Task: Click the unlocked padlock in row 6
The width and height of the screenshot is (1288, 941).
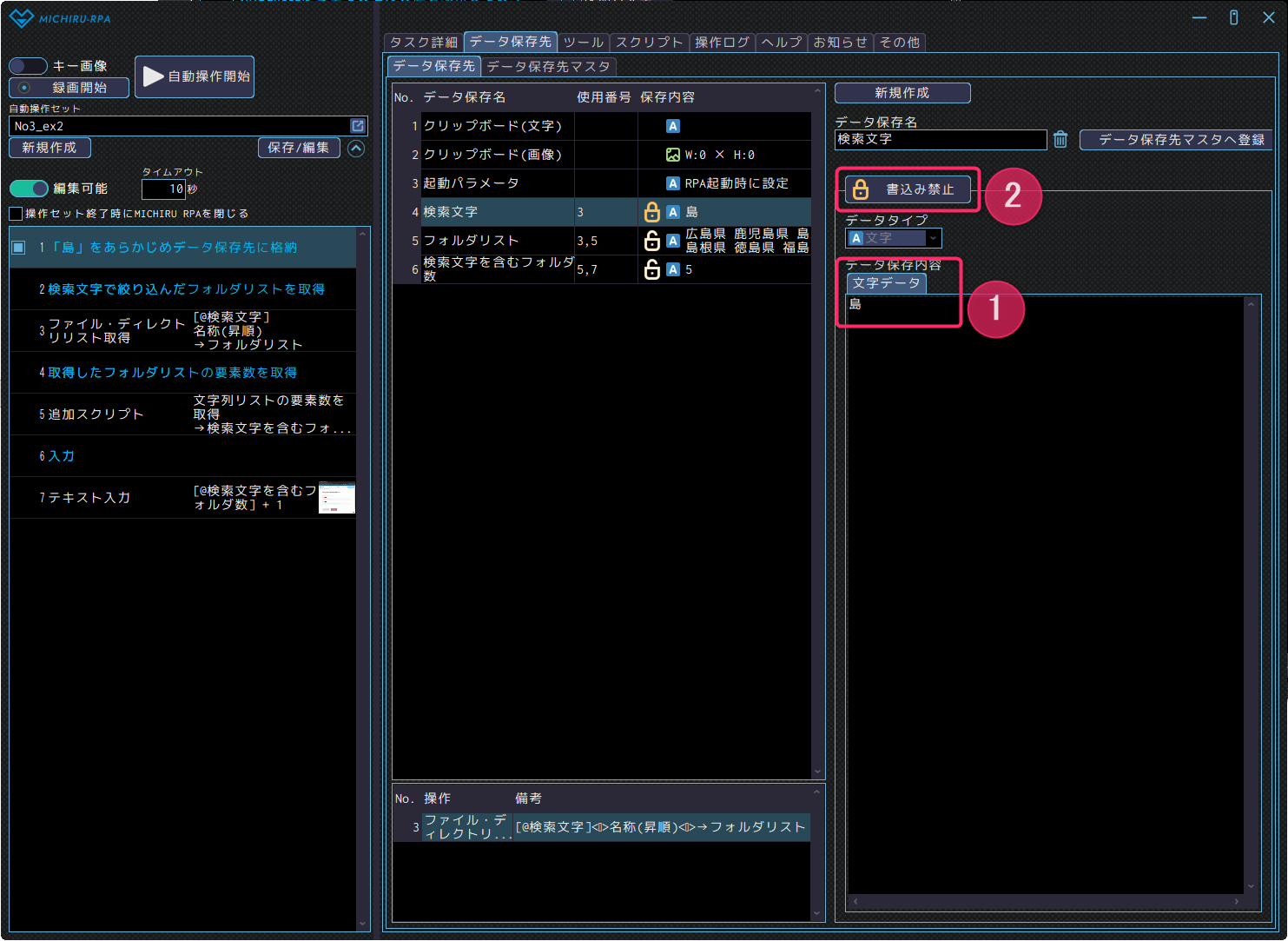Action: [x=651, y=270]
